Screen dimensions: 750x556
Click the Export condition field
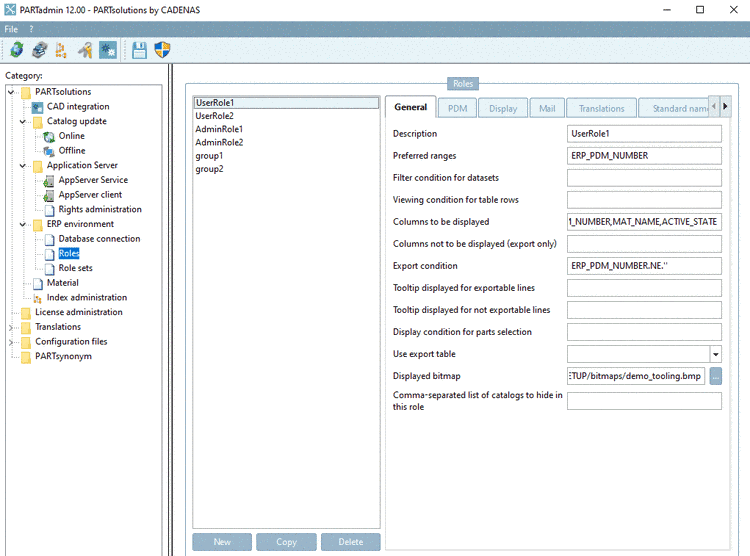point(644,266)
